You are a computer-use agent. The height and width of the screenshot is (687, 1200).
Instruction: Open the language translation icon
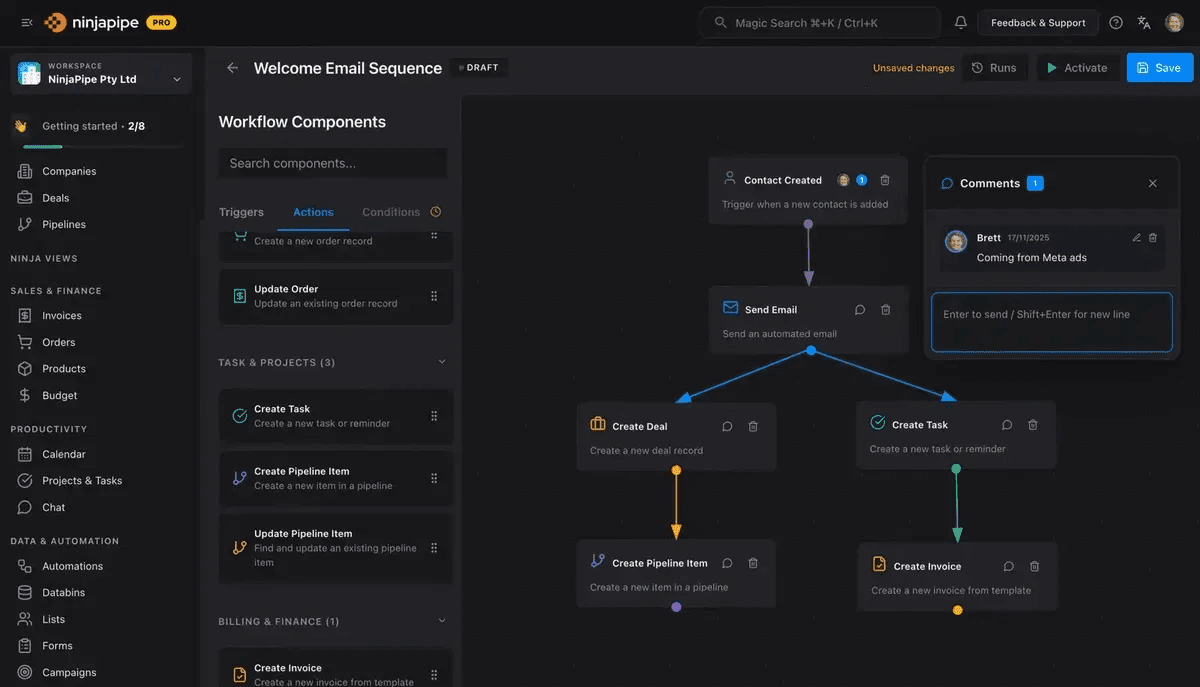(x=1144, y=21)
